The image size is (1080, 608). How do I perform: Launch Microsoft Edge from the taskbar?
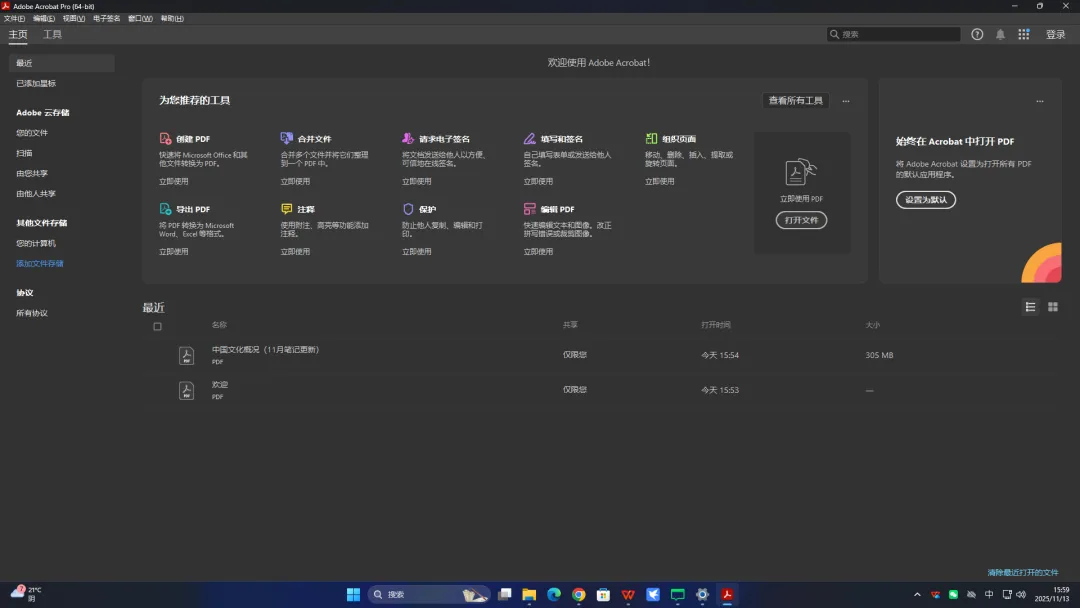click(x=554, y=594)
